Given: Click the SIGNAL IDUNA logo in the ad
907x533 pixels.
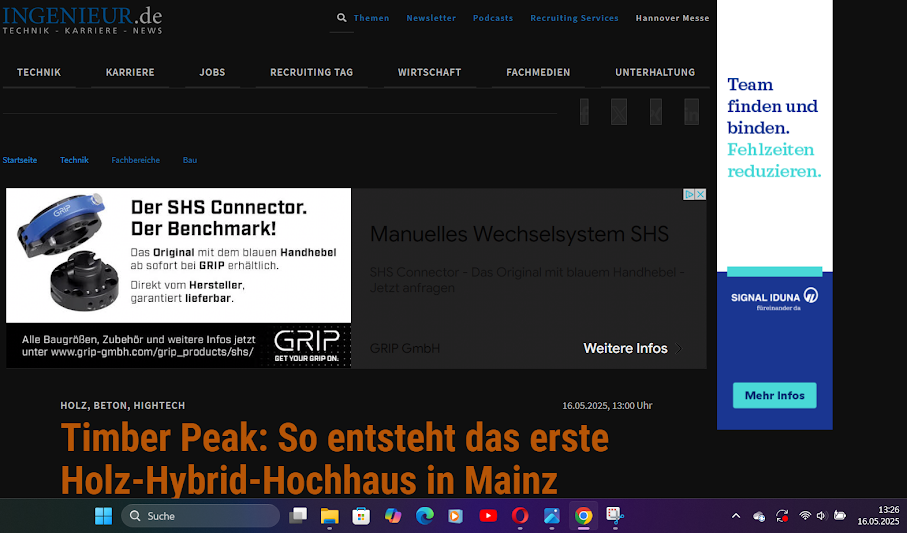Looking at the screenshot, I should tap(774, 299).
